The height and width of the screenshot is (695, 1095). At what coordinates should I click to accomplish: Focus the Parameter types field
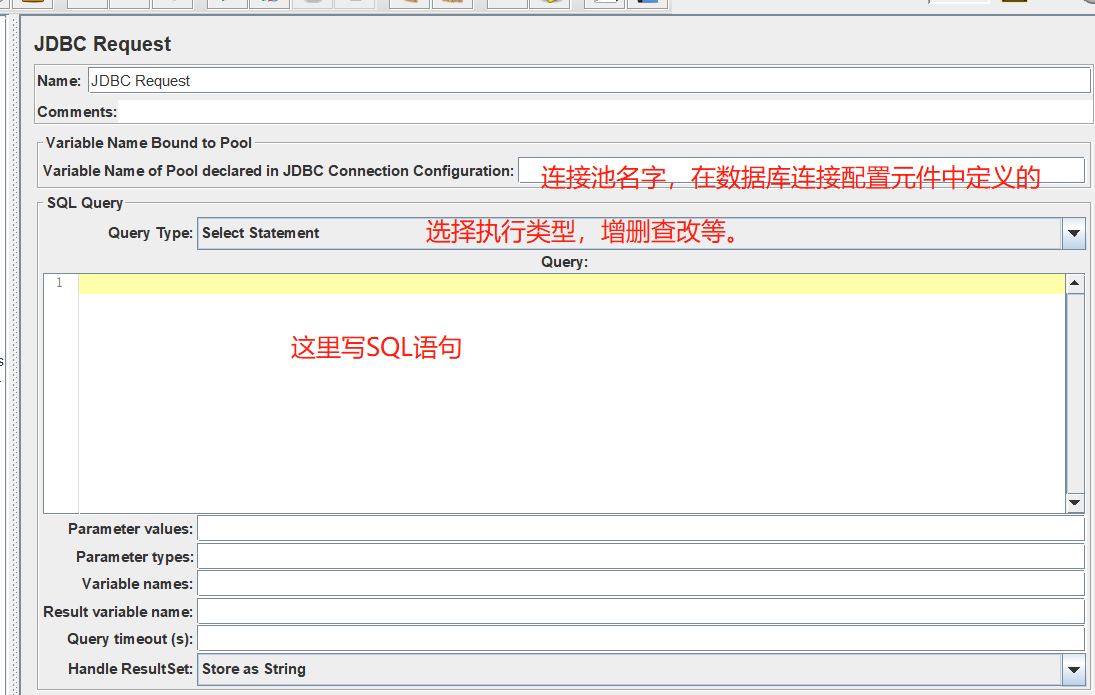pos(640,557)
